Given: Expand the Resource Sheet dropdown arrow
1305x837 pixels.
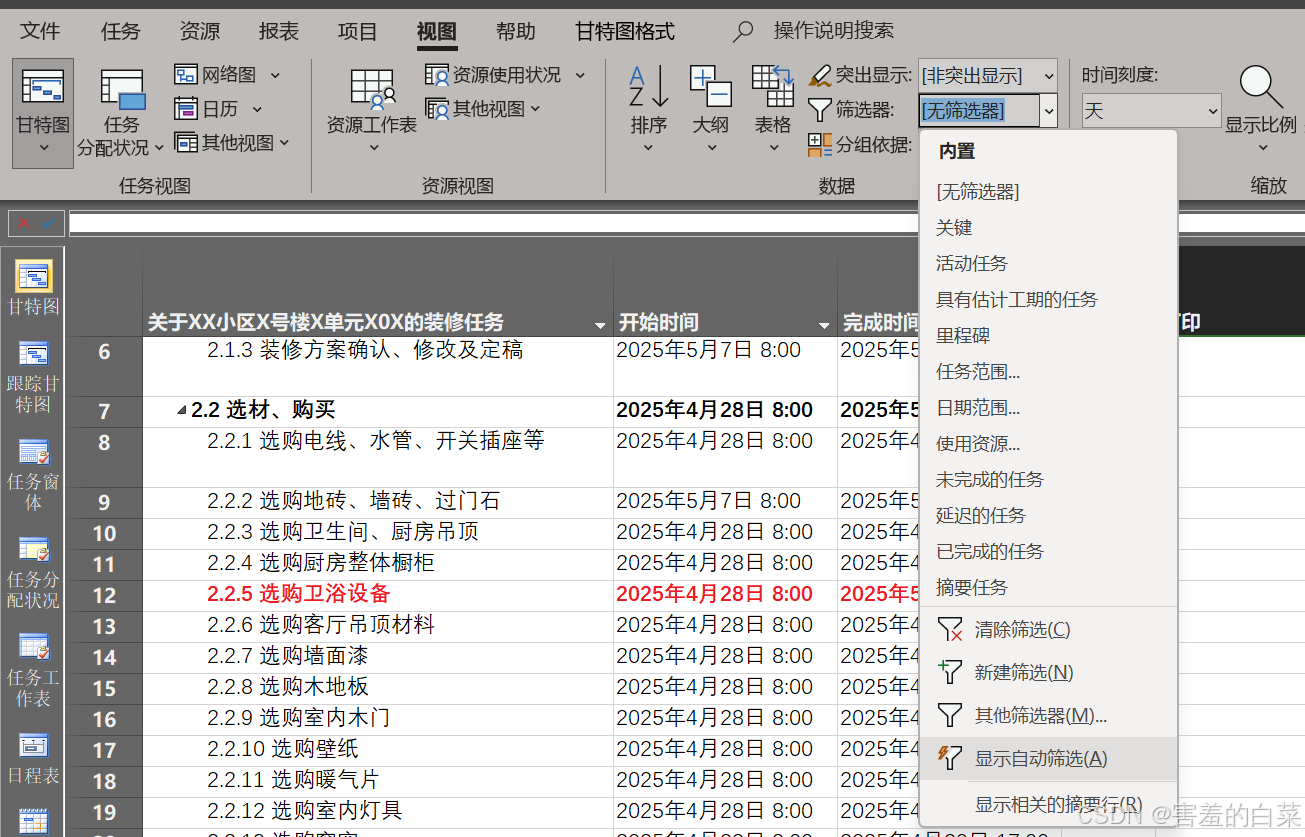Looking at the screenshot, I should (373, 148).
